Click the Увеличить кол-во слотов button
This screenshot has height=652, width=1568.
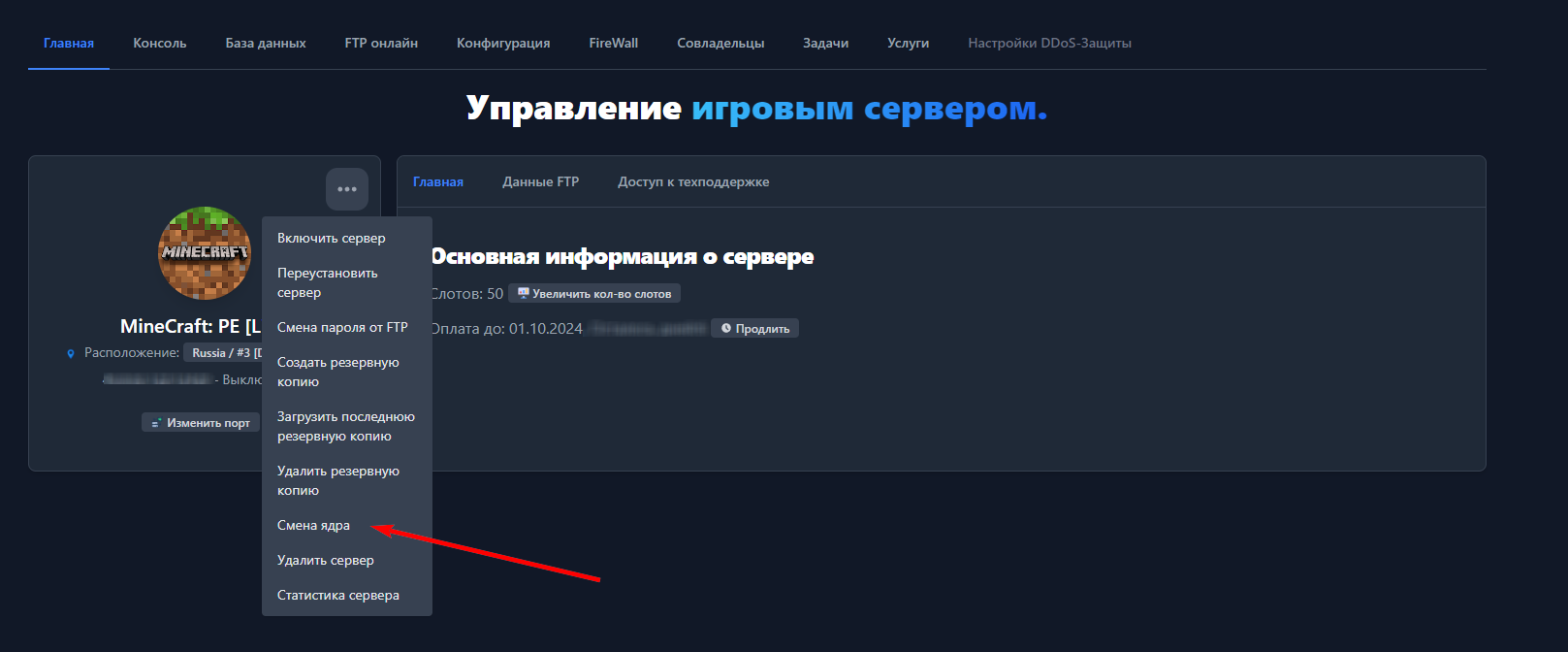coord(594,293)
